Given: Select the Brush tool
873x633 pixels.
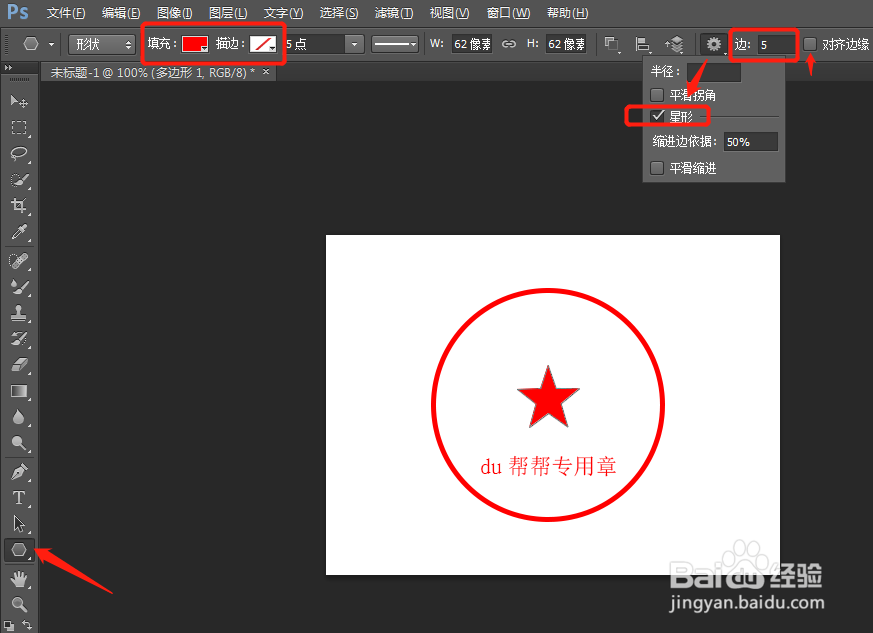Looking at the screenshot, I should click(19, 287).
